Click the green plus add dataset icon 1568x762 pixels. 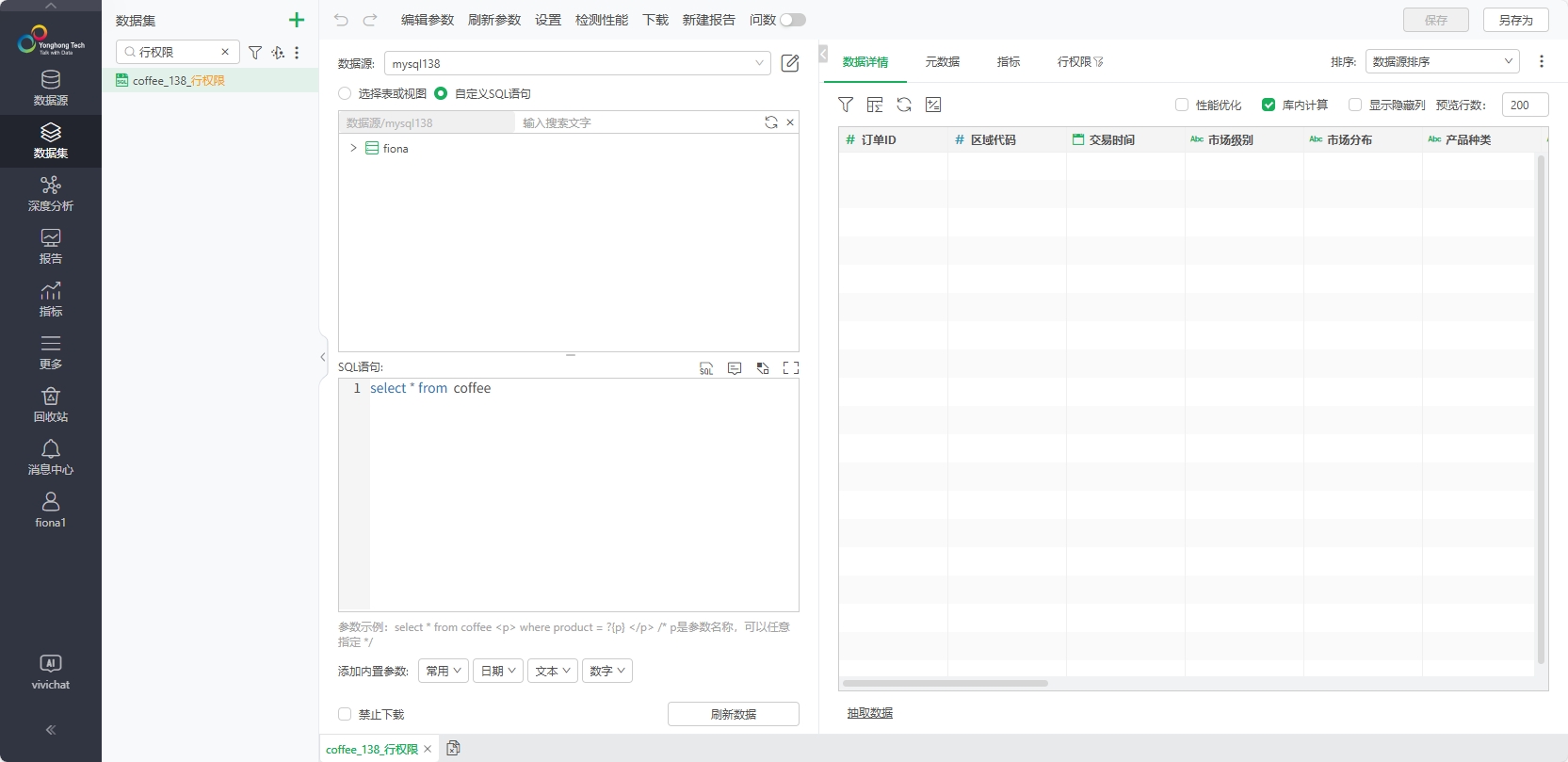297,20
